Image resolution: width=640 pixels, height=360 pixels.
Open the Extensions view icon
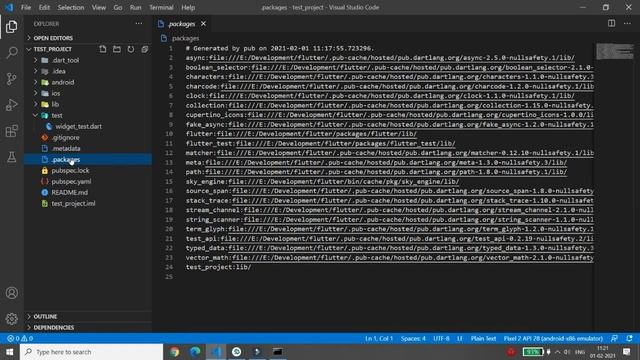[11, 131]
